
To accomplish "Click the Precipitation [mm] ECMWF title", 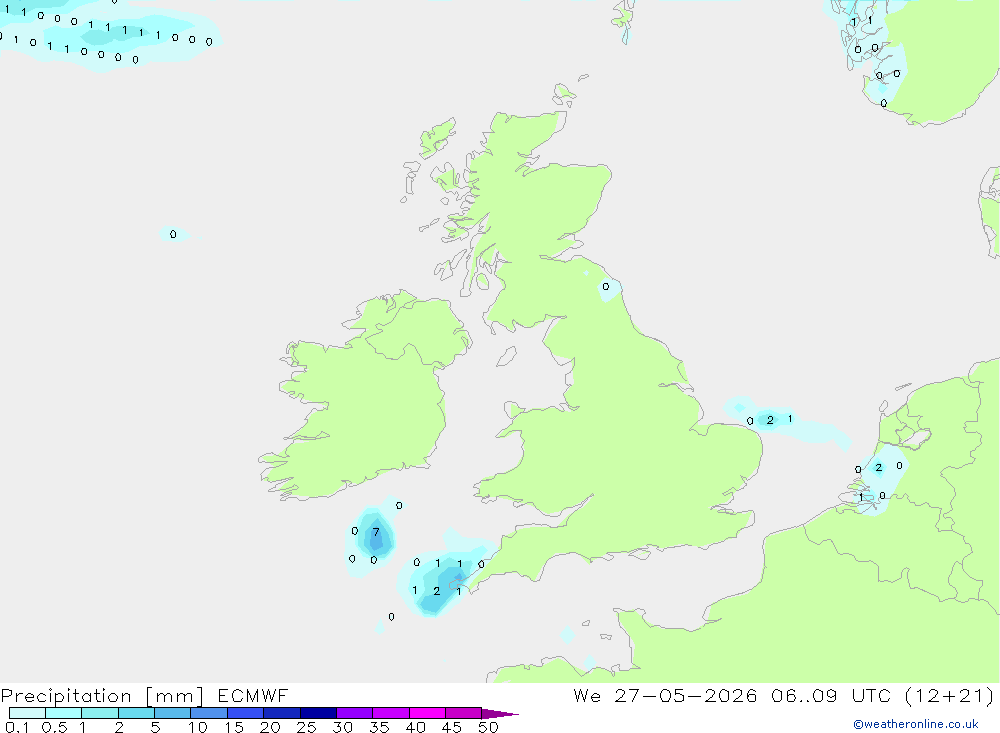I will [x=144, y=695].
